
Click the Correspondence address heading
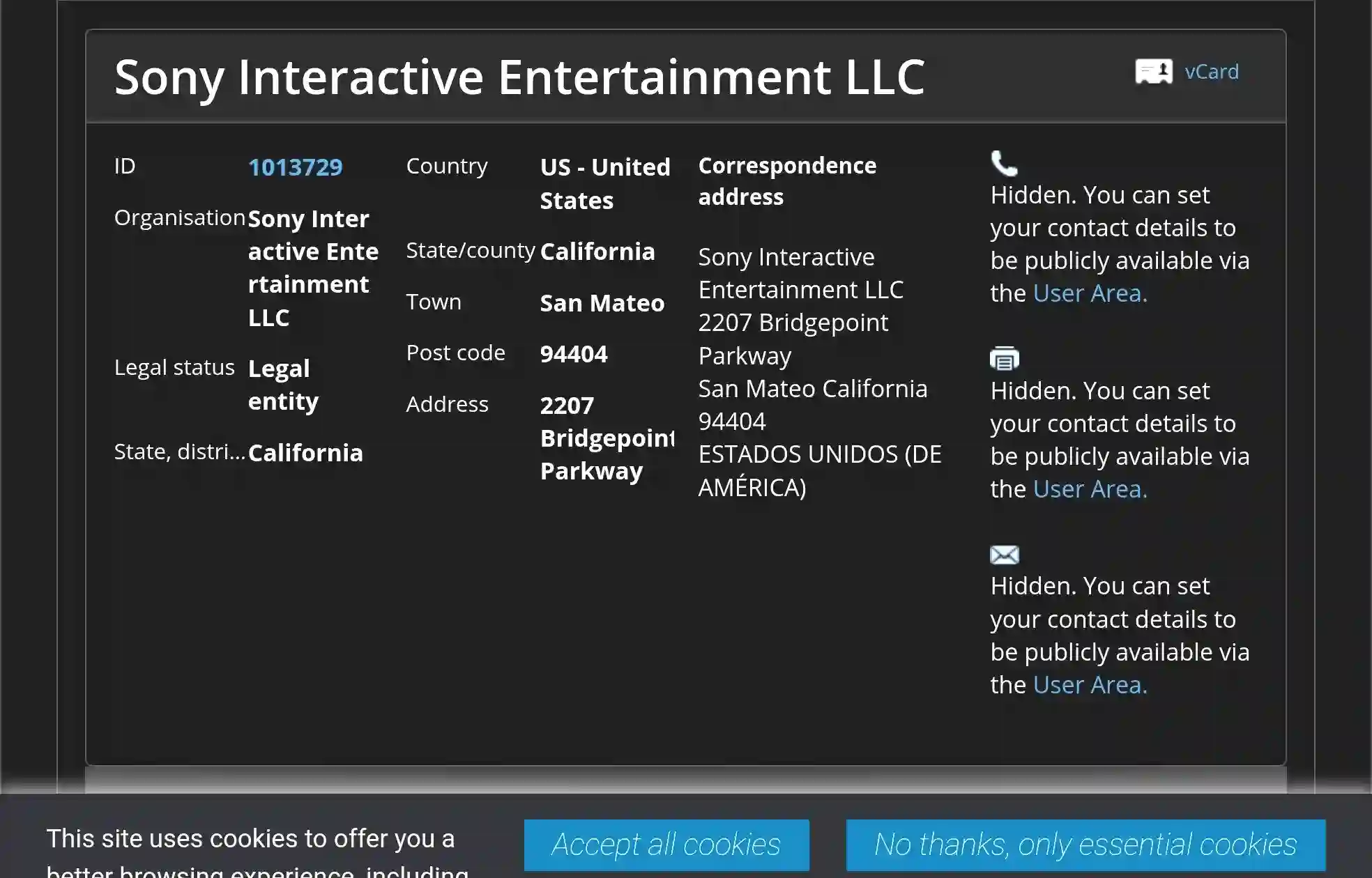coord(787,181)
